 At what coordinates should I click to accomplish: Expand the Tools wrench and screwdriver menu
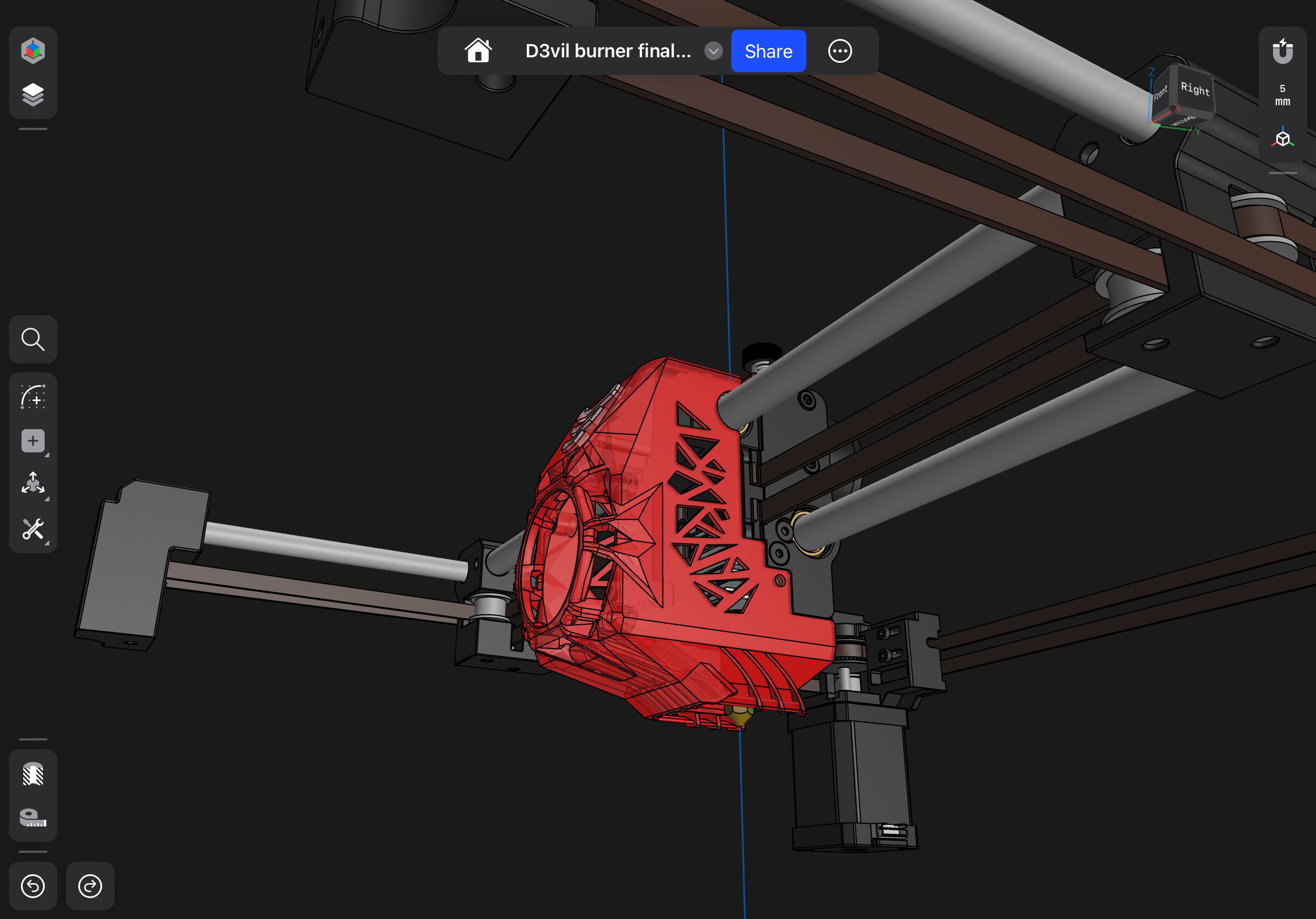33,529
